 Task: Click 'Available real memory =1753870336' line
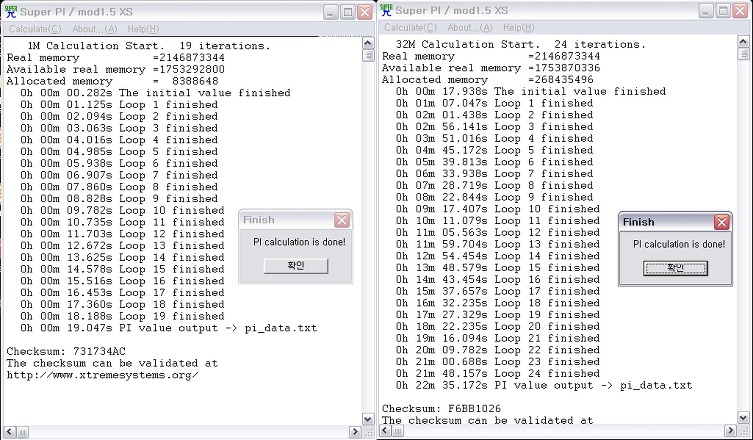pos(491,68)
